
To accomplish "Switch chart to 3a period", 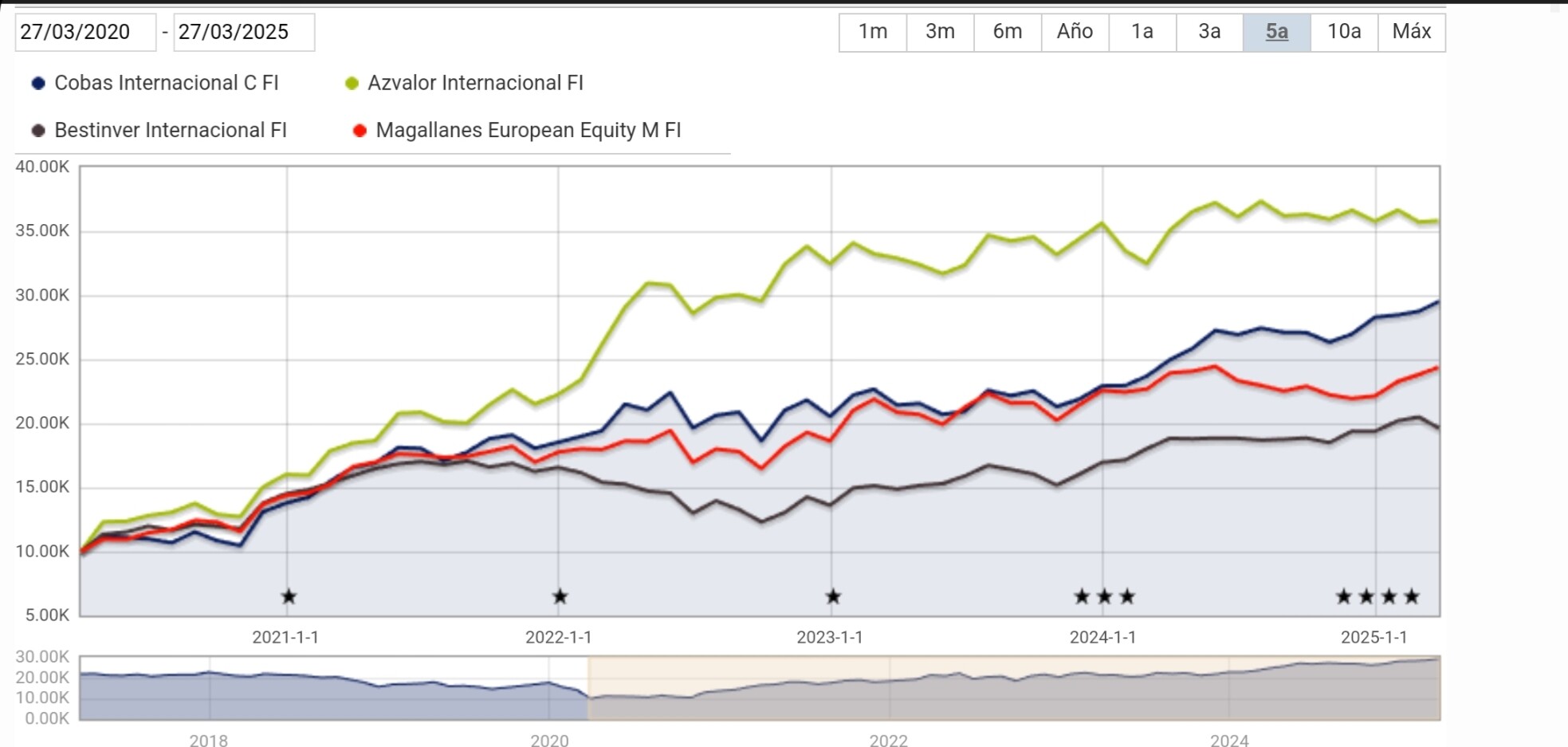I will [x=1209, y=32].
